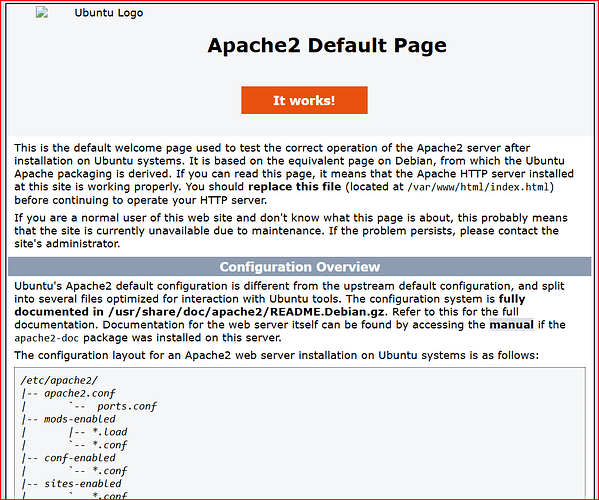Click the *.load entry under mods-enabled
This screenshot has width=599, height=500.
tap(110, 432)
